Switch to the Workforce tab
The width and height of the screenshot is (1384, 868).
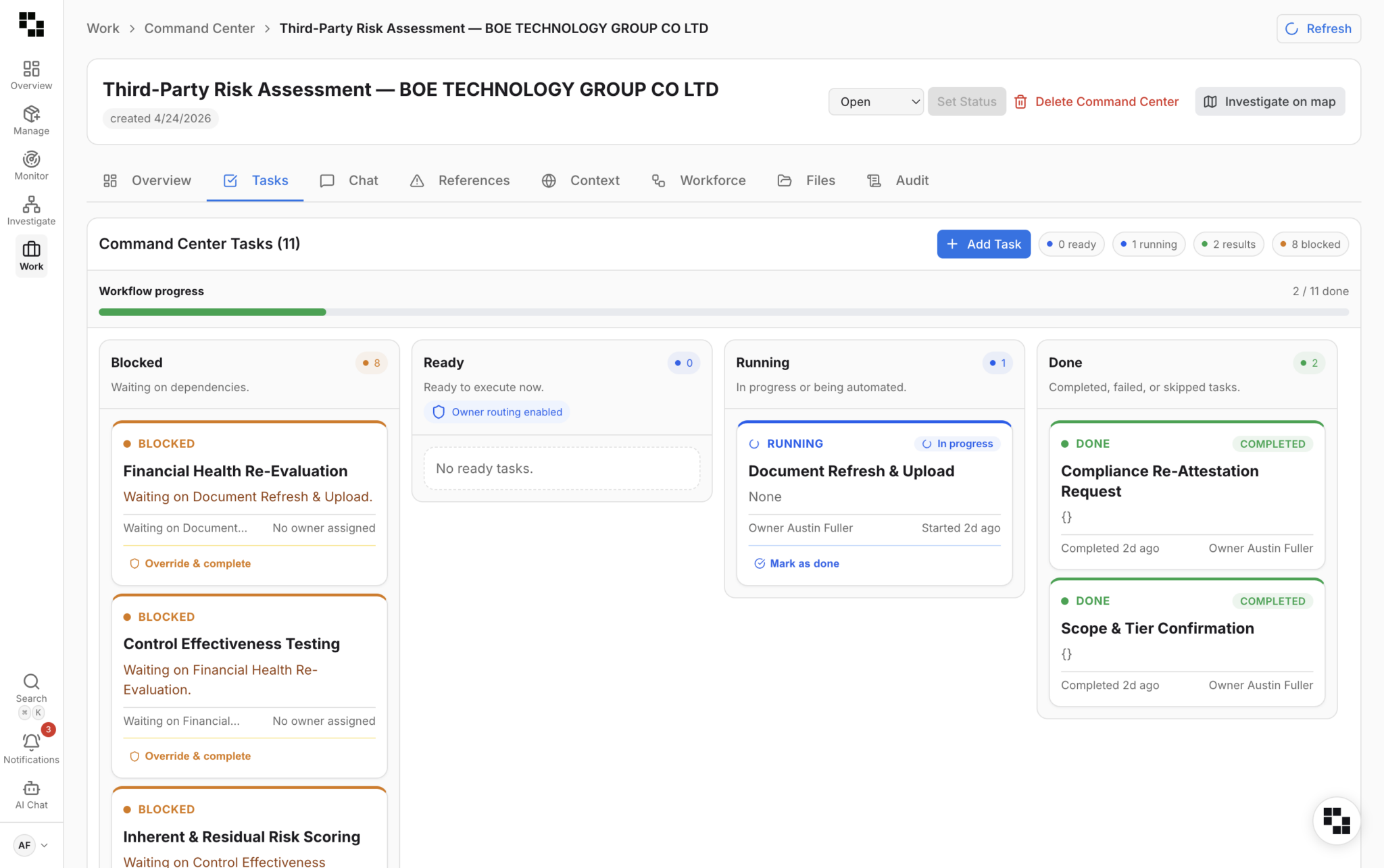[698, 180]
